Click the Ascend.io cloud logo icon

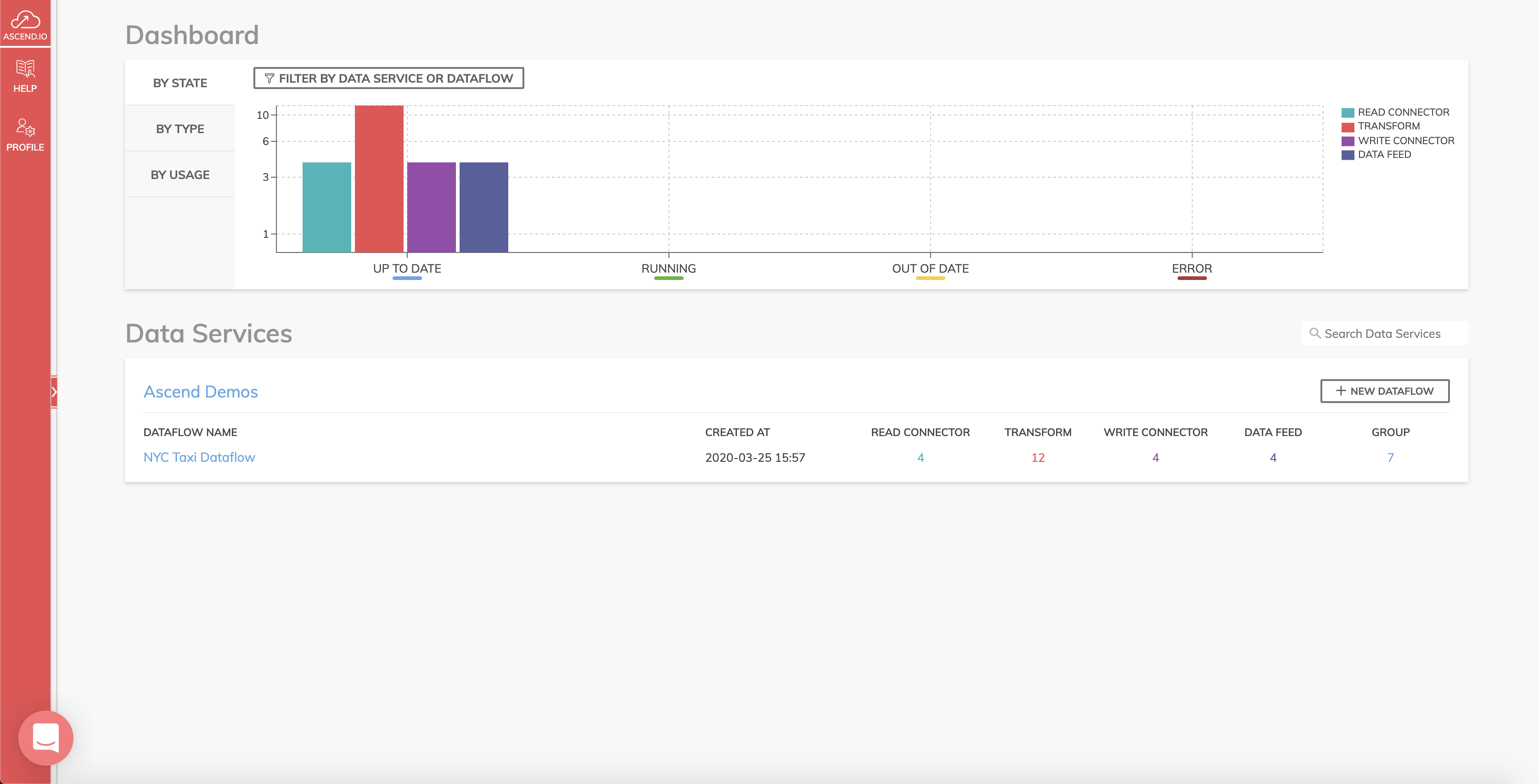(x=25, y=20)
